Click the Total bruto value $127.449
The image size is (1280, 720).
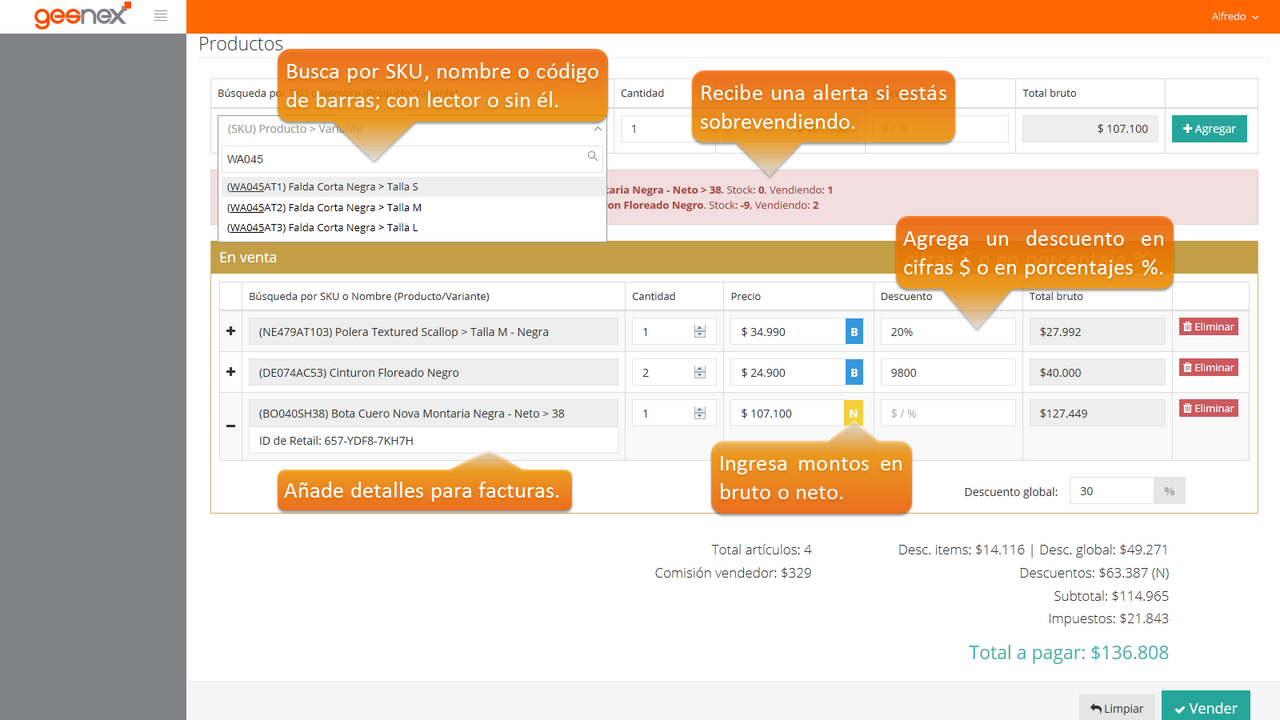tap(1098, 413)
